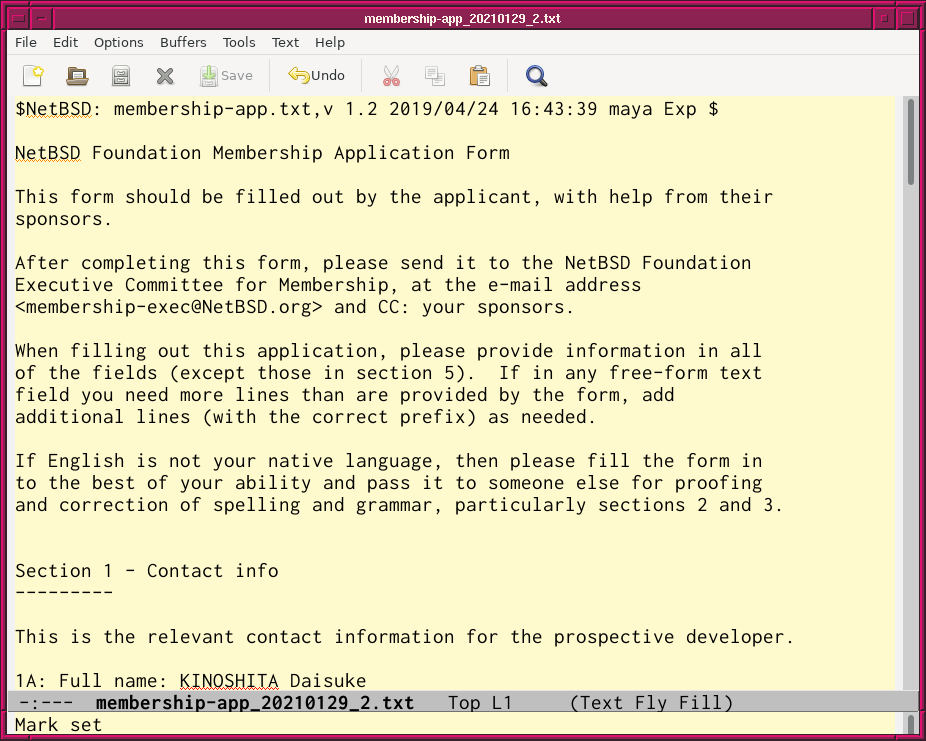Click the buffer name in the mode line
Viewport: 926px width, 741px height.
254,703
